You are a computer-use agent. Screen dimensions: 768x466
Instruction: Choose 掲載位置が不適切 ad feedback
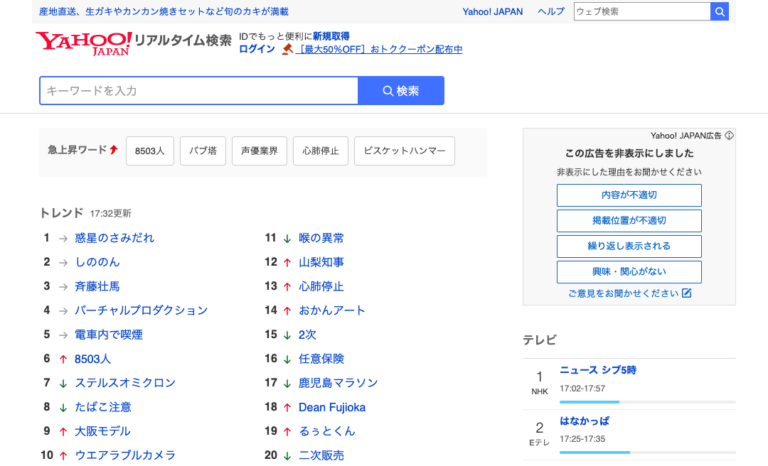coord(629,221)
